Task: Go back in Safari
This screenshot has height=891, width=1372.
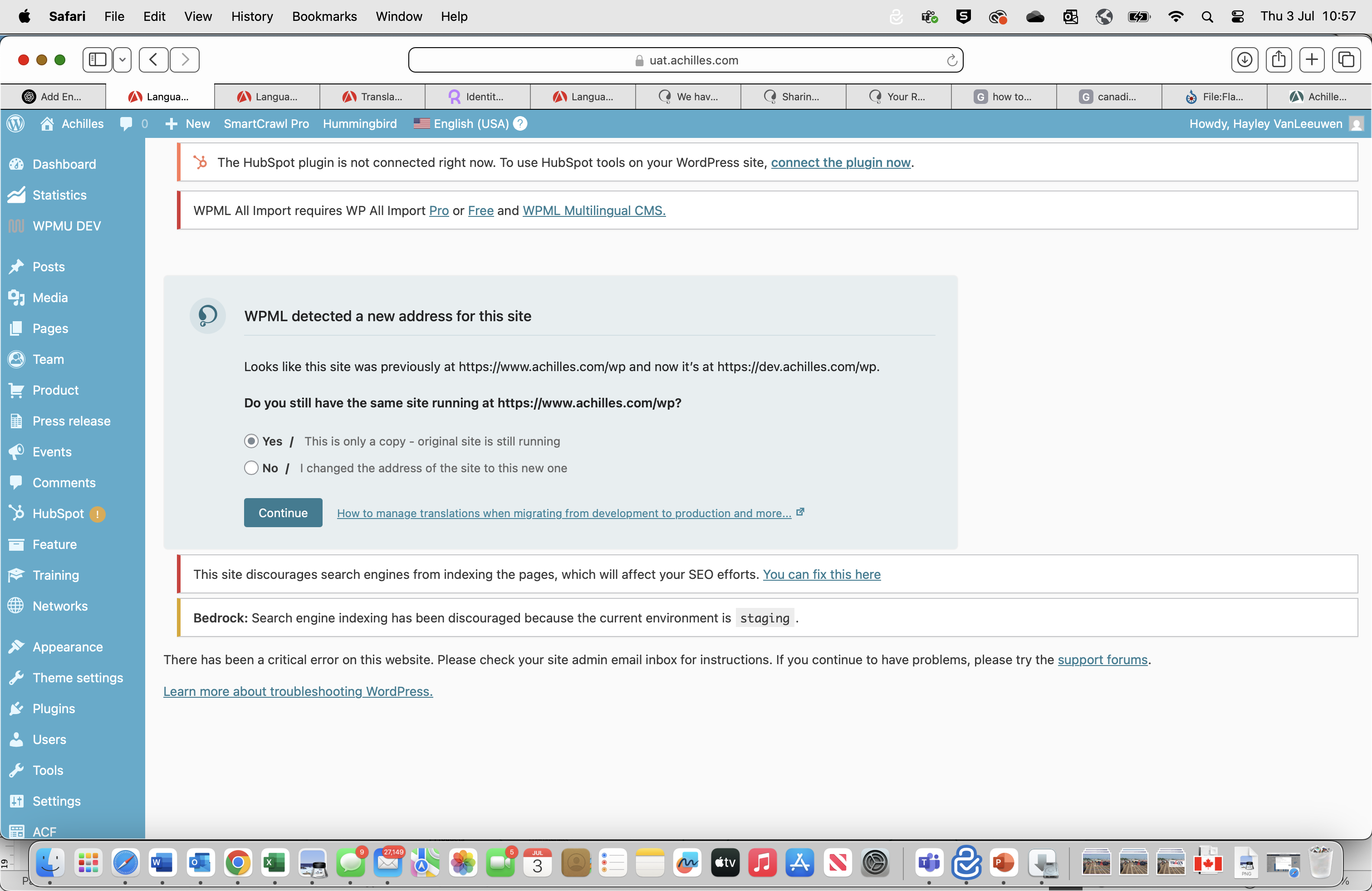Action: pyautogui.click(x=153, y=59)
